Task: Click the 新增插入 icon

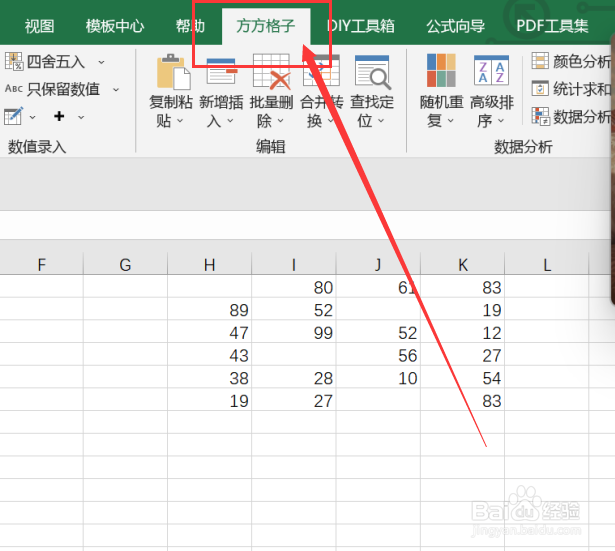Action: pos(222,71)
